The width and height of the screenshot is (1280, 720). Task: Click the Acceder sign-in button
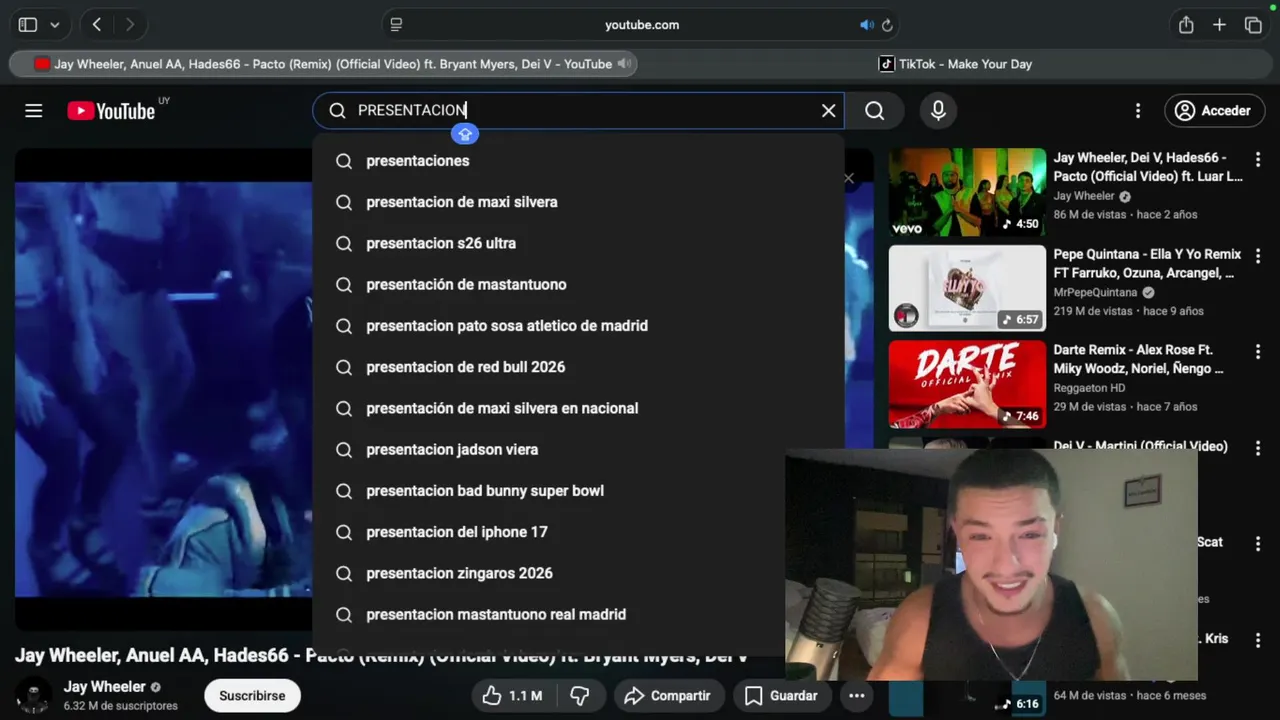(1214, 111)
